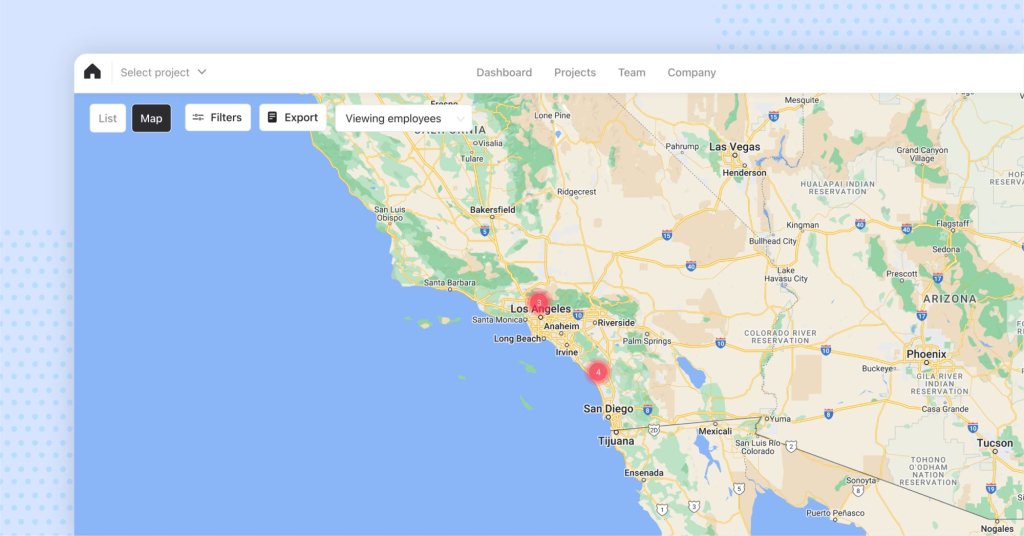The height and width of the screenshot is (536, 1024).
Task: Click the Pahrump map label
Action: pyautogui.click(x=682, y=147)
